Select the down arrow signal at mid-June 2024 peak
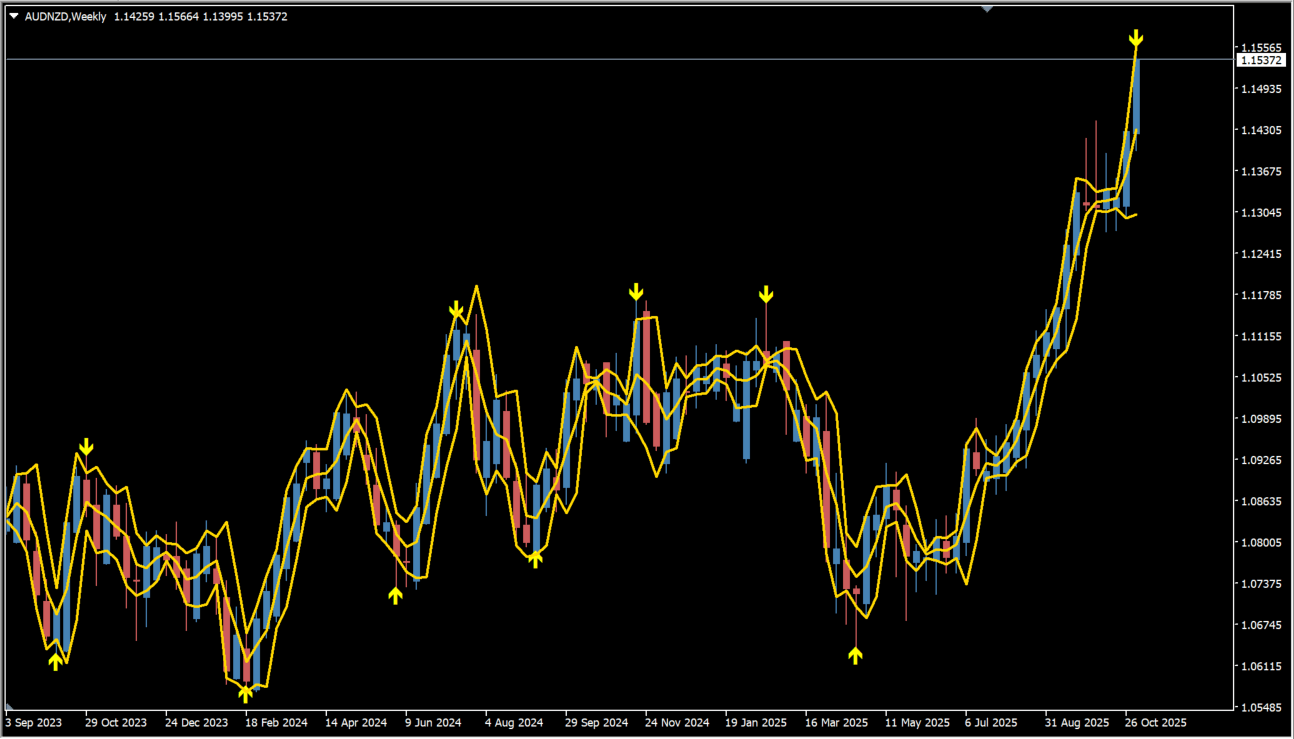 tap(456, 311)
